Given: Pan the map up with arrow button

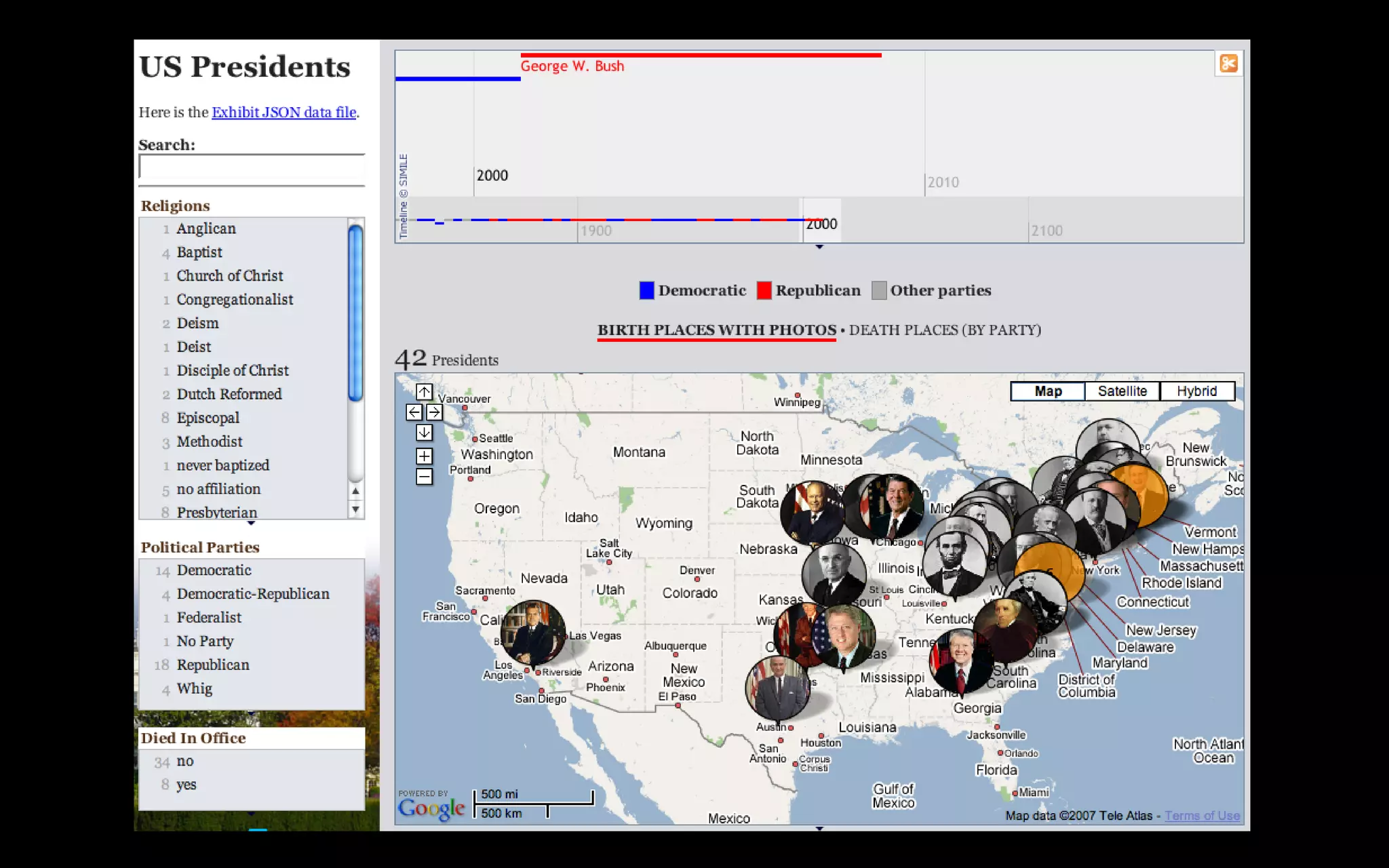Looking at the screenshot, I should click(424, 392).
